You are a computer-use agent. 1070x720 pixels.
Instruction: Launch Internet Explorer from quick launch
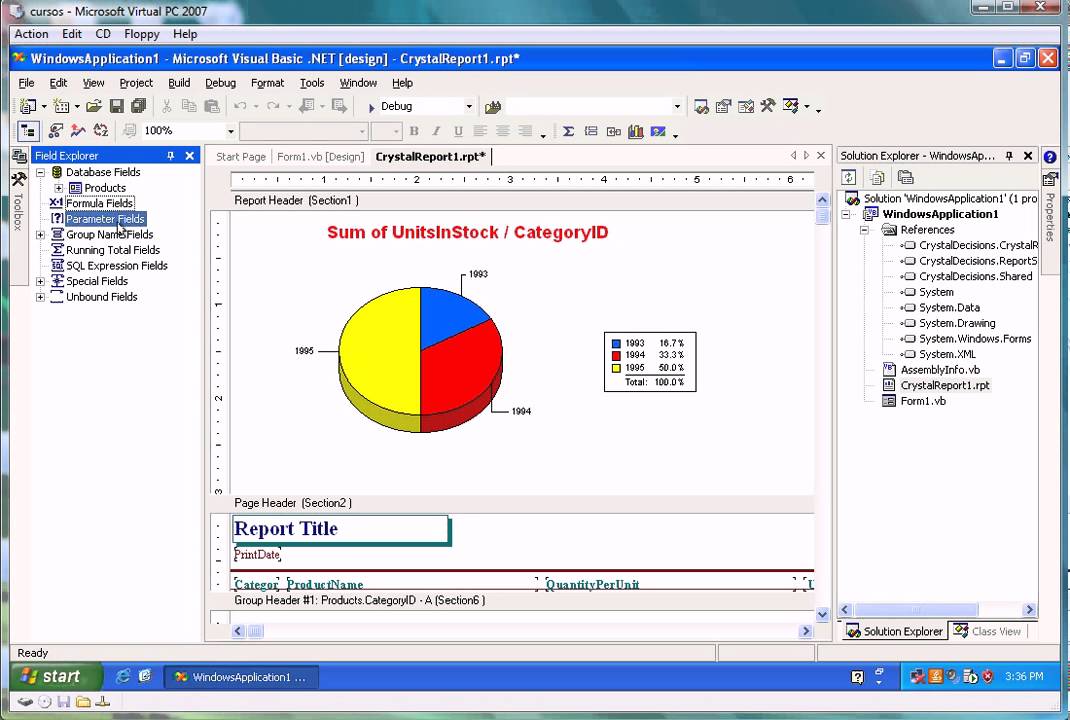pos(123,676)
